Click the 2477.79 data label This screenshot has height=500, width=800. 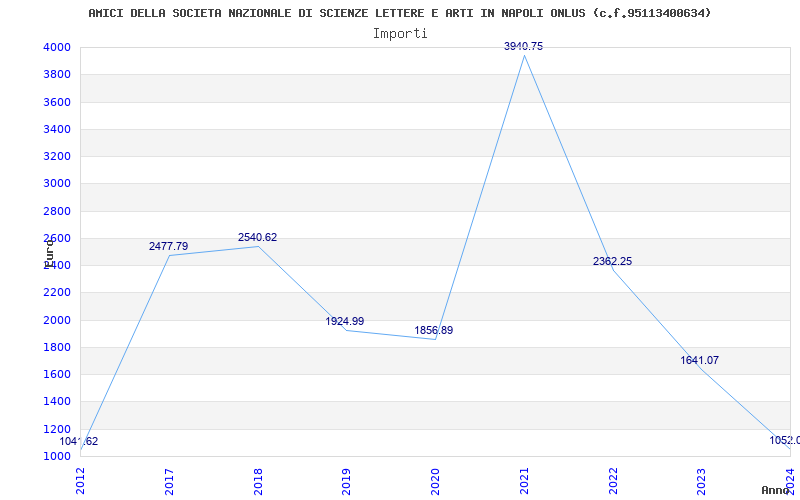(168, 246)
